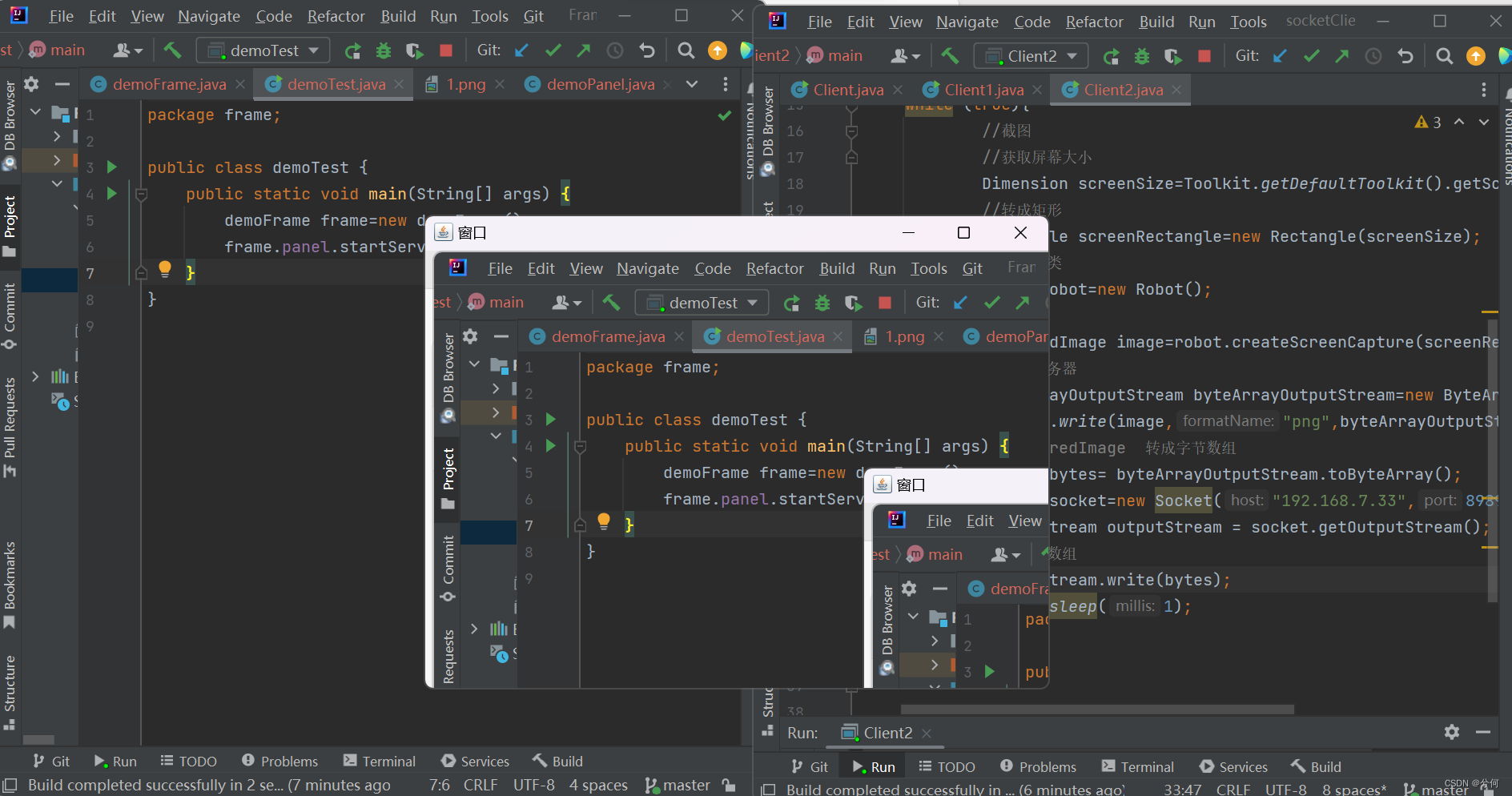This screenshot has height=796, width=1512.
Task: Run Client2 using the toolbar run icon
Action: point(1111,57)
